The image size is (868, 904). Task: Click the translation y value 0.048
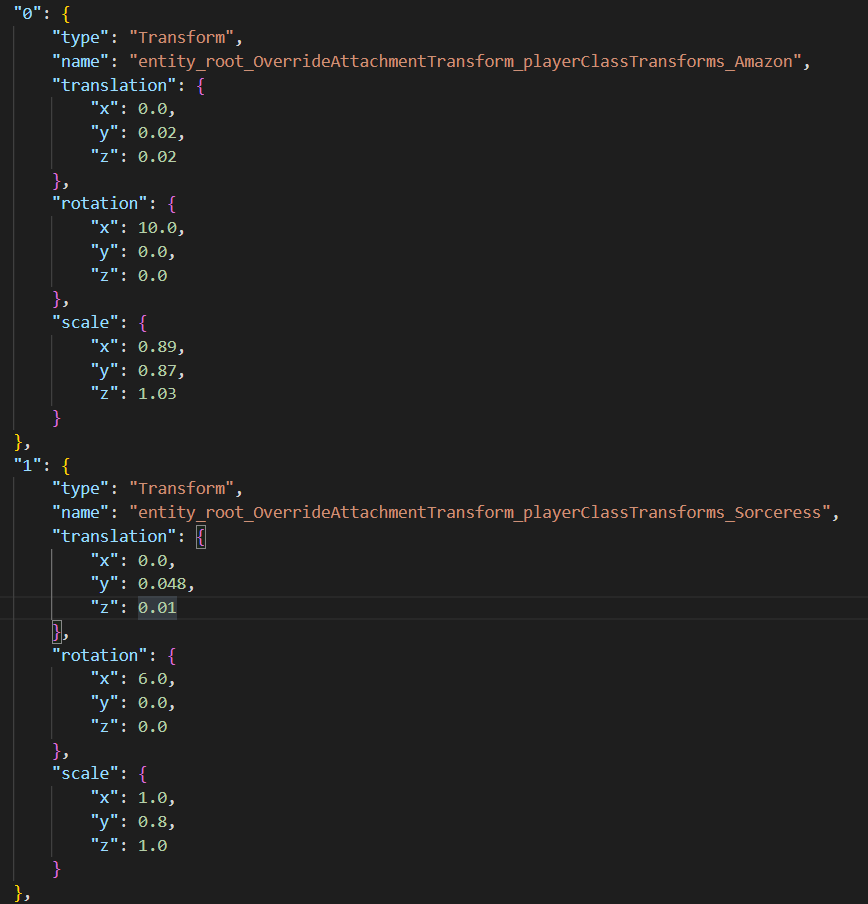point(162,583)
